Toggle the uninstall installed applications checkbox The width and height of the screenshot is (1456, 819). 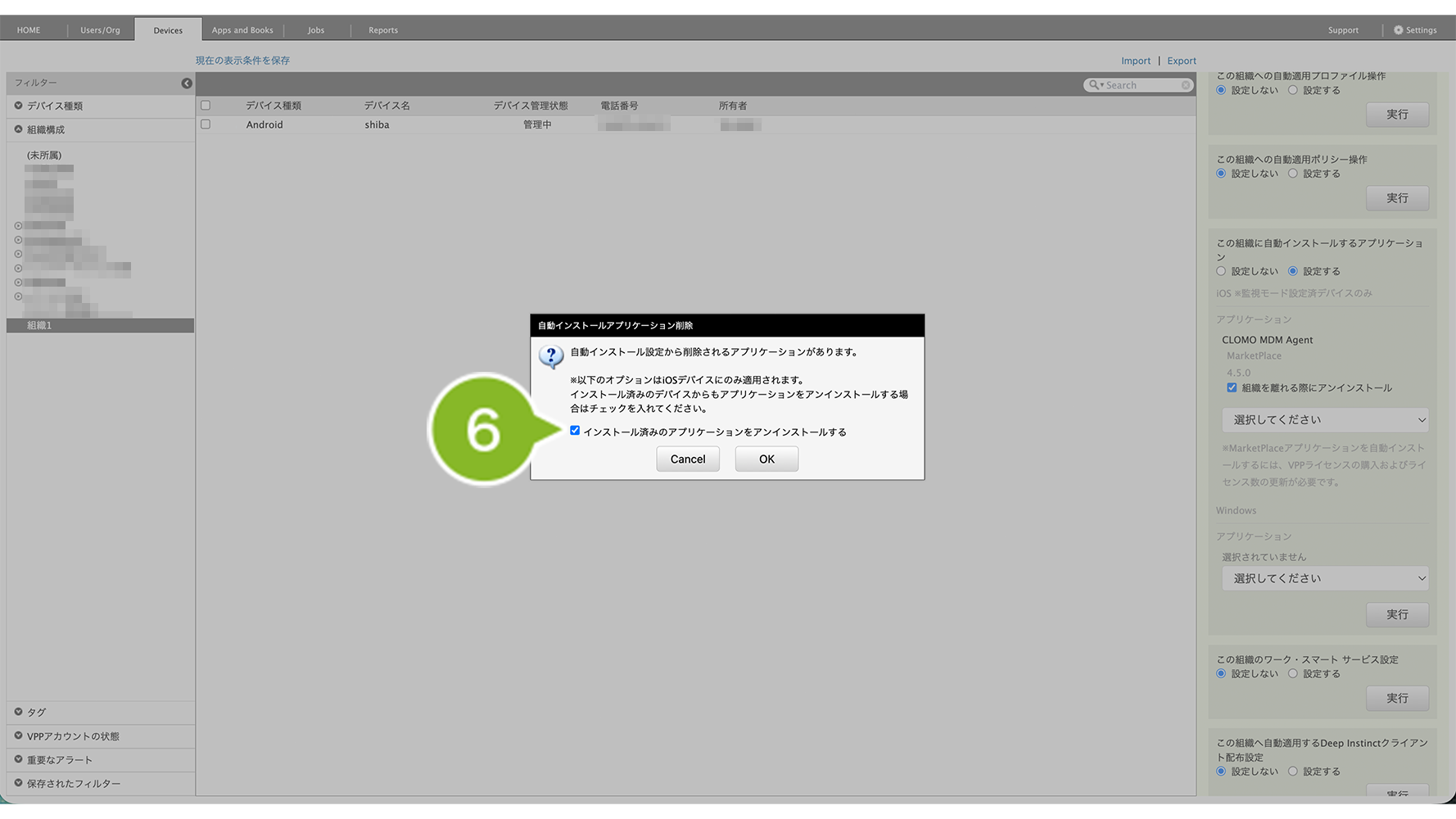tap(575, 431)
